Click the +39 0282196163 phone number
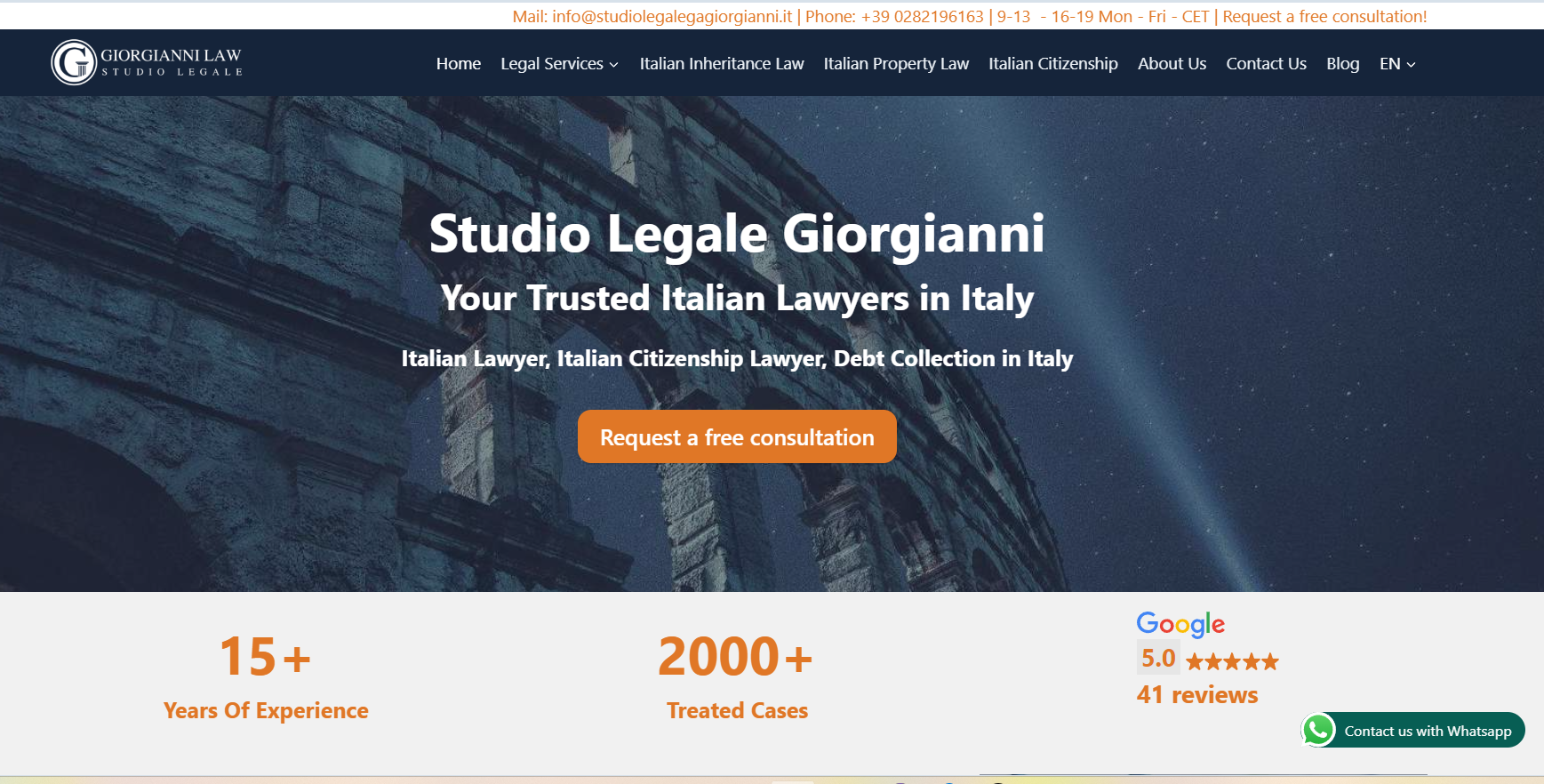The width and height of the screenshot is (1544, 784). (x=922, y=17)
